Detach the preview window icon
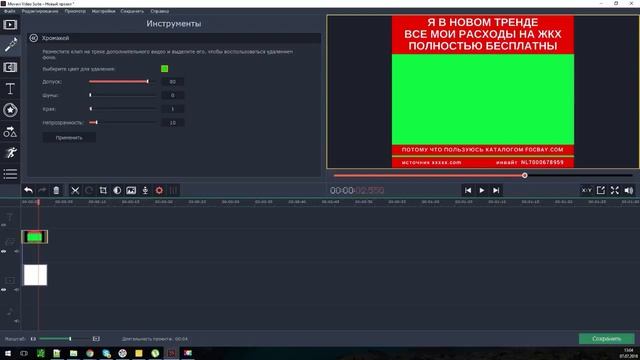The image size is (640, 360). click(x=601, y=190)
